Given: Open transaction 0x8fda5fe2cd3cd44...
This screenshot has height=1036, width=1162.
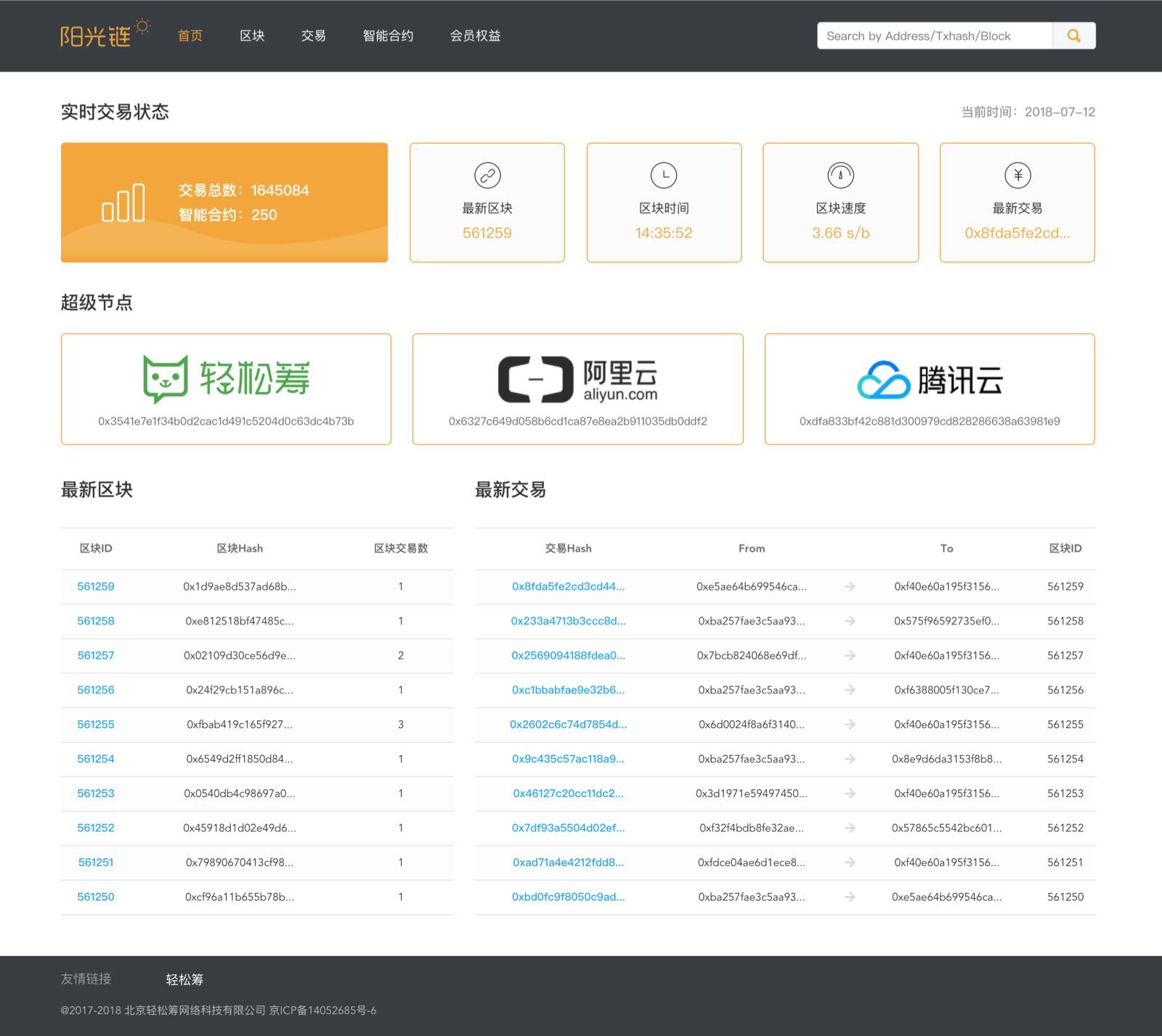Looking at the screenshot, I should point(567,586).
